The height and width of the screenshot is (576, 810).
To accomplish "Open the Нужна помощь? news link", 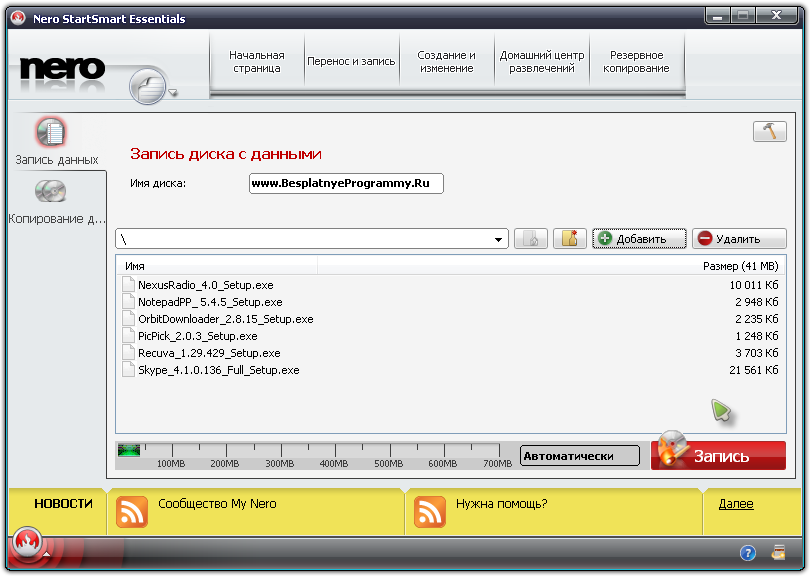I will coord(501,504).
